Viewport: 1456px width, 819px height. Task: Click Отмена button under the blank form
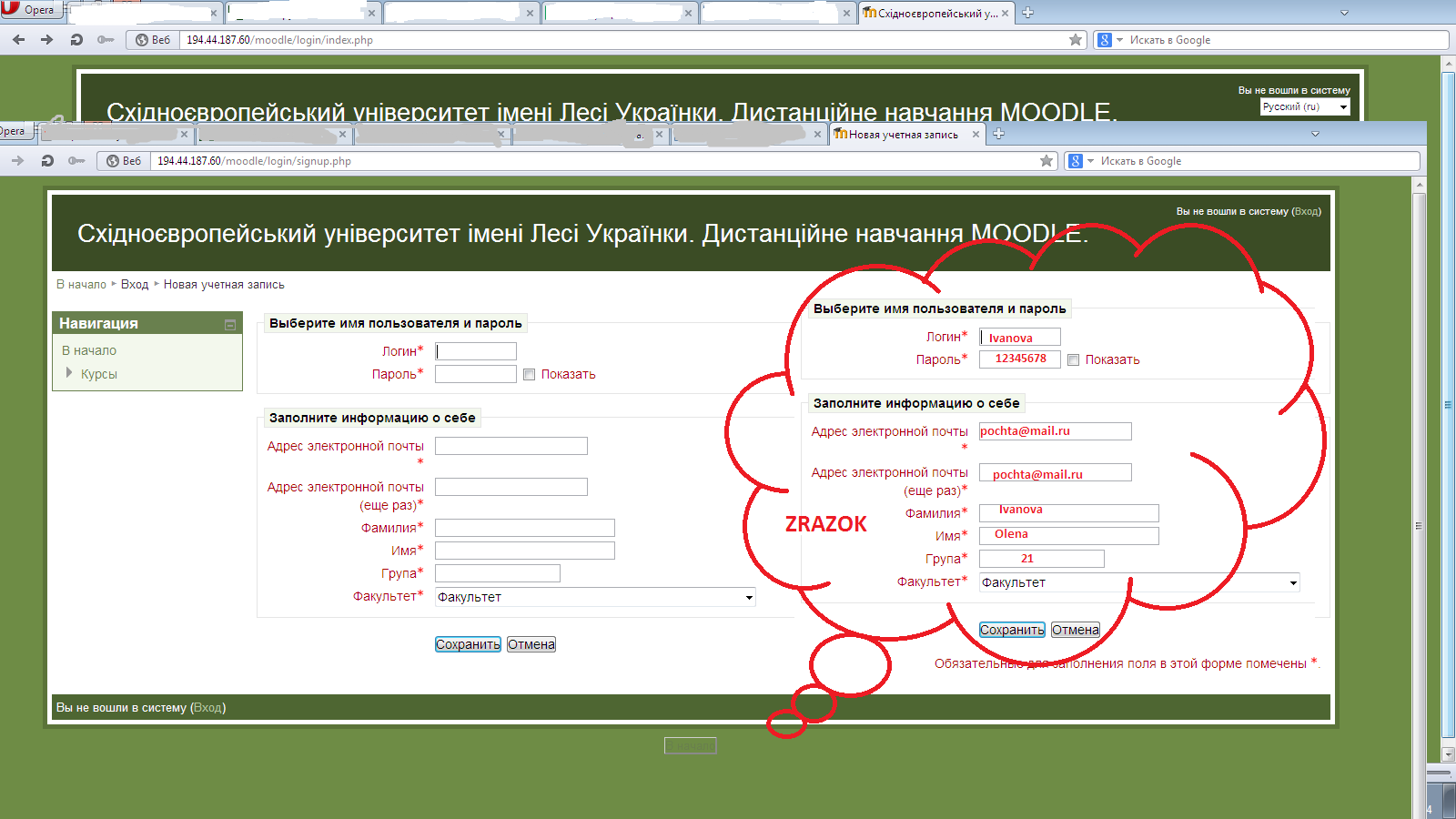pyautogui.click(x=531, y=644)
